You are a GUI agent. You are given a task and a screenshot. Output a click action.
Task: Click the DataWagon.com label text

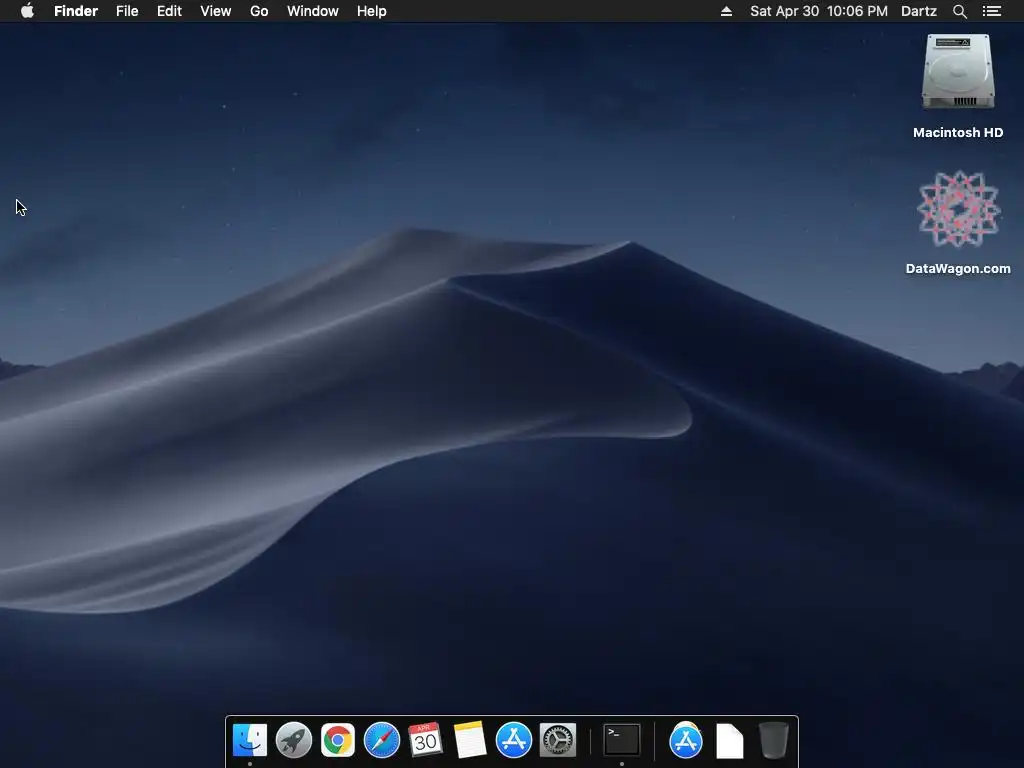coord(958,268)
